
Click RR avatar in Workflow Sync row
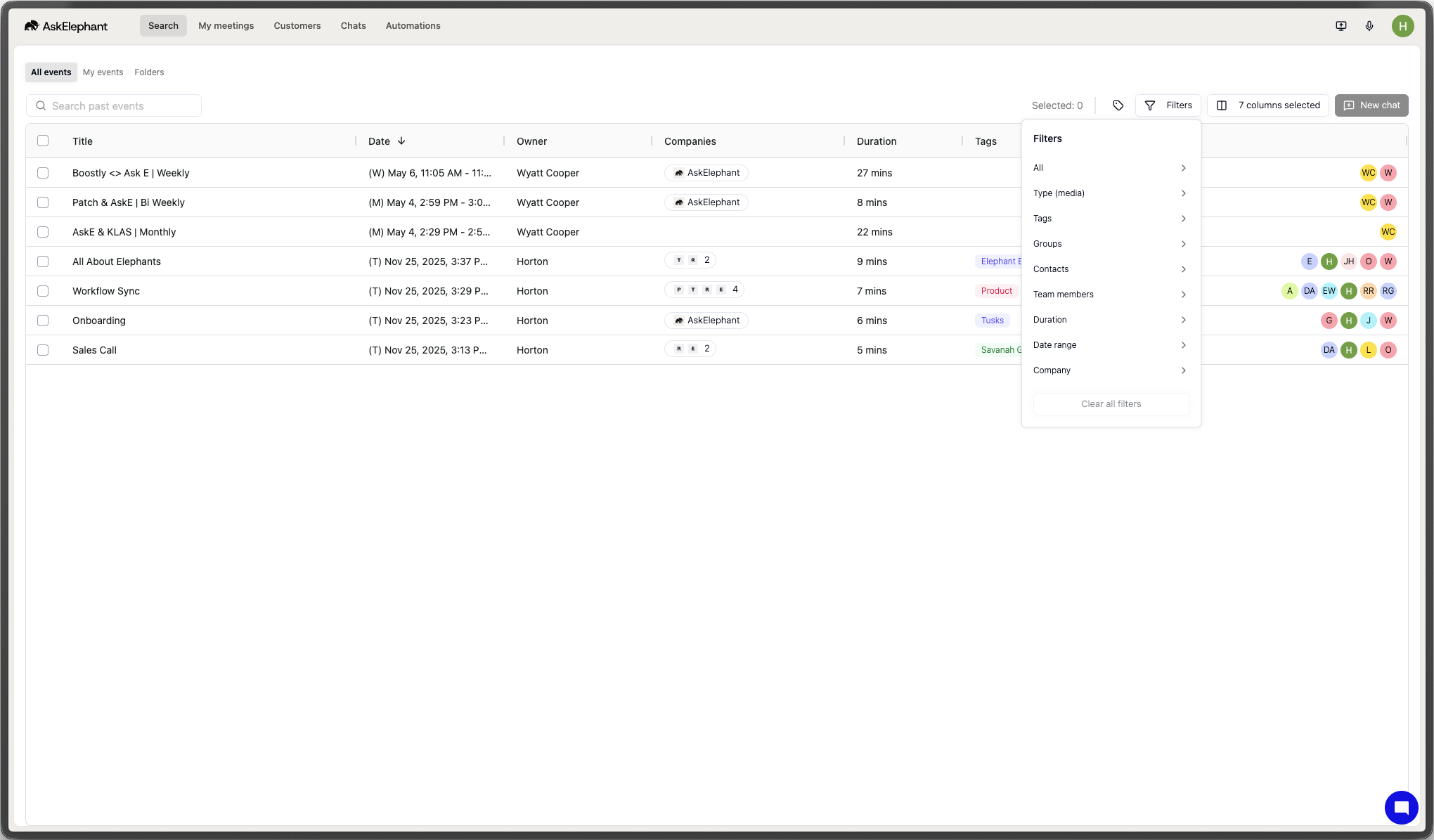point(1369,291)
